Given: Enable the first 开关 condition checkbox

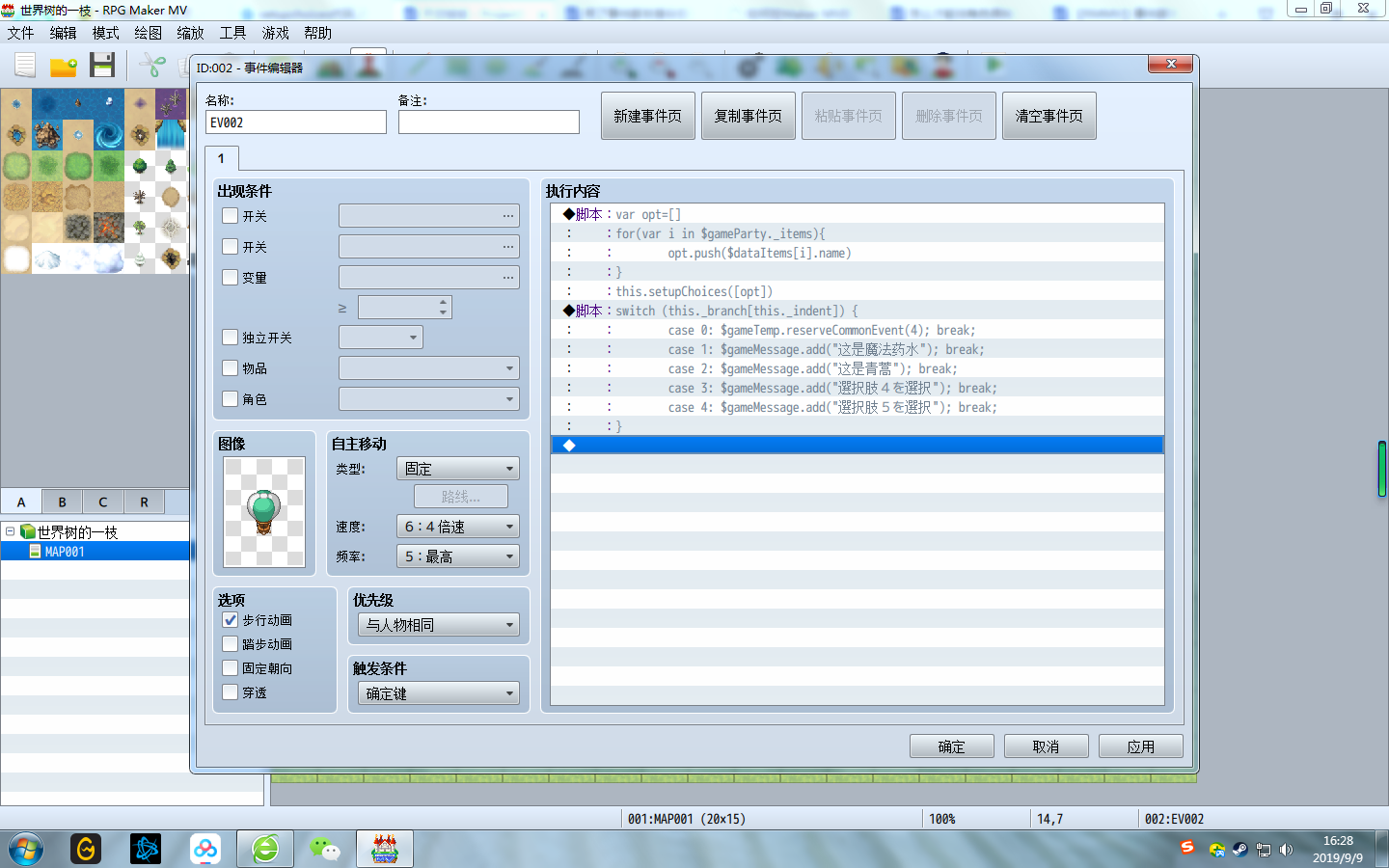Looking at the screenshot, I should pyautogui.click(x=231, y=216).
